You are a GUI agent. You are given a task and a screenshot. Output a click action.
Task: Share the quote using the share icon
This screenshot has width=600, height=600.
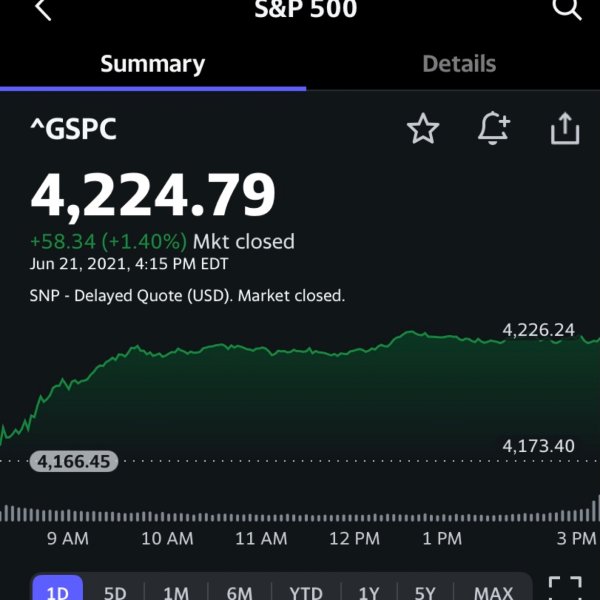[565, 129]
